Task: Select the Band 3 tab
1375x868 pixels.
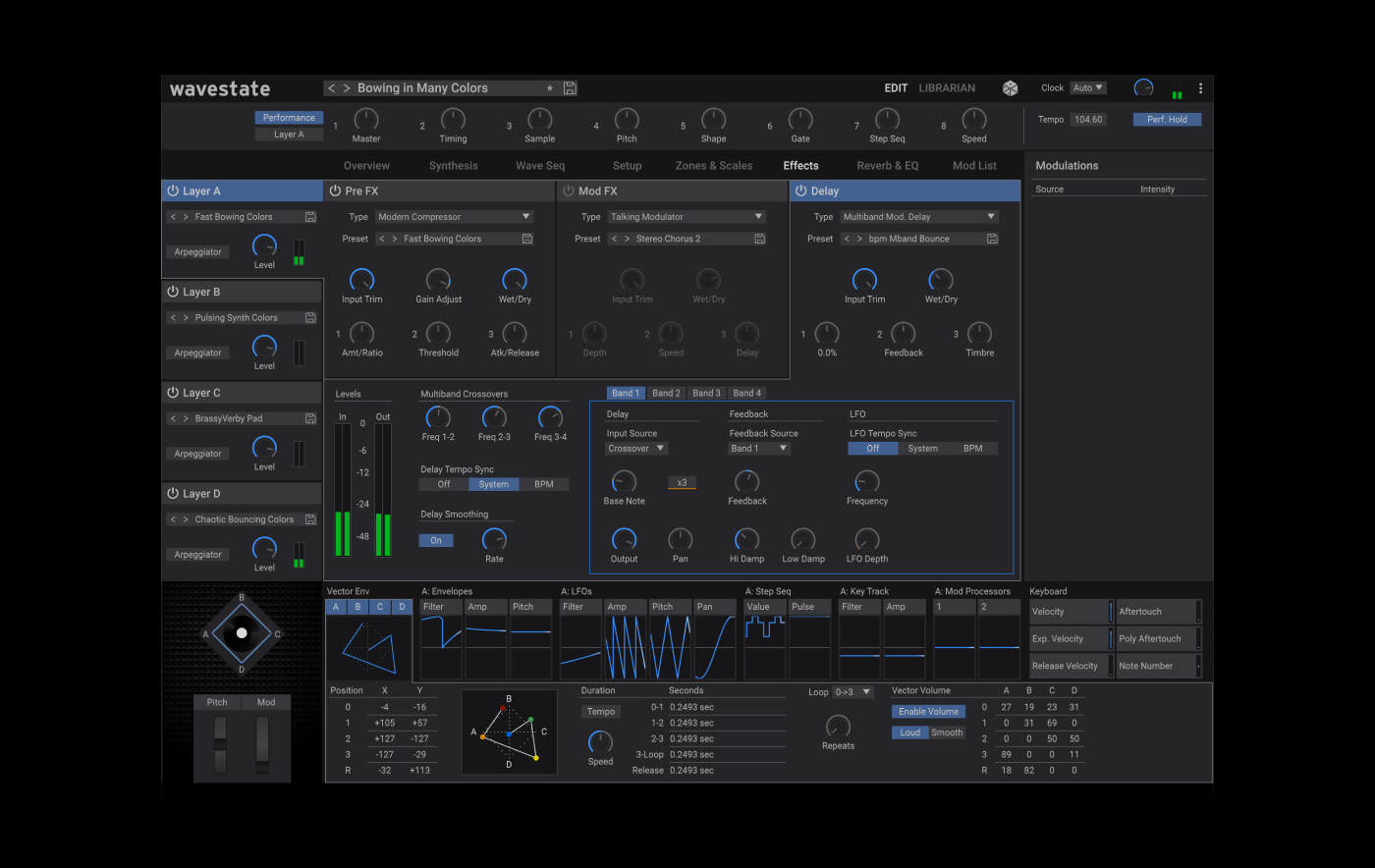Action: [706, 393]
